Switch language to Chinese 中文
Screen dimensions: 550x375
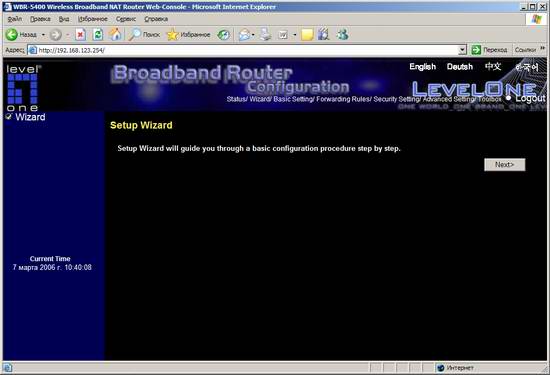click(x=493, y=66)
